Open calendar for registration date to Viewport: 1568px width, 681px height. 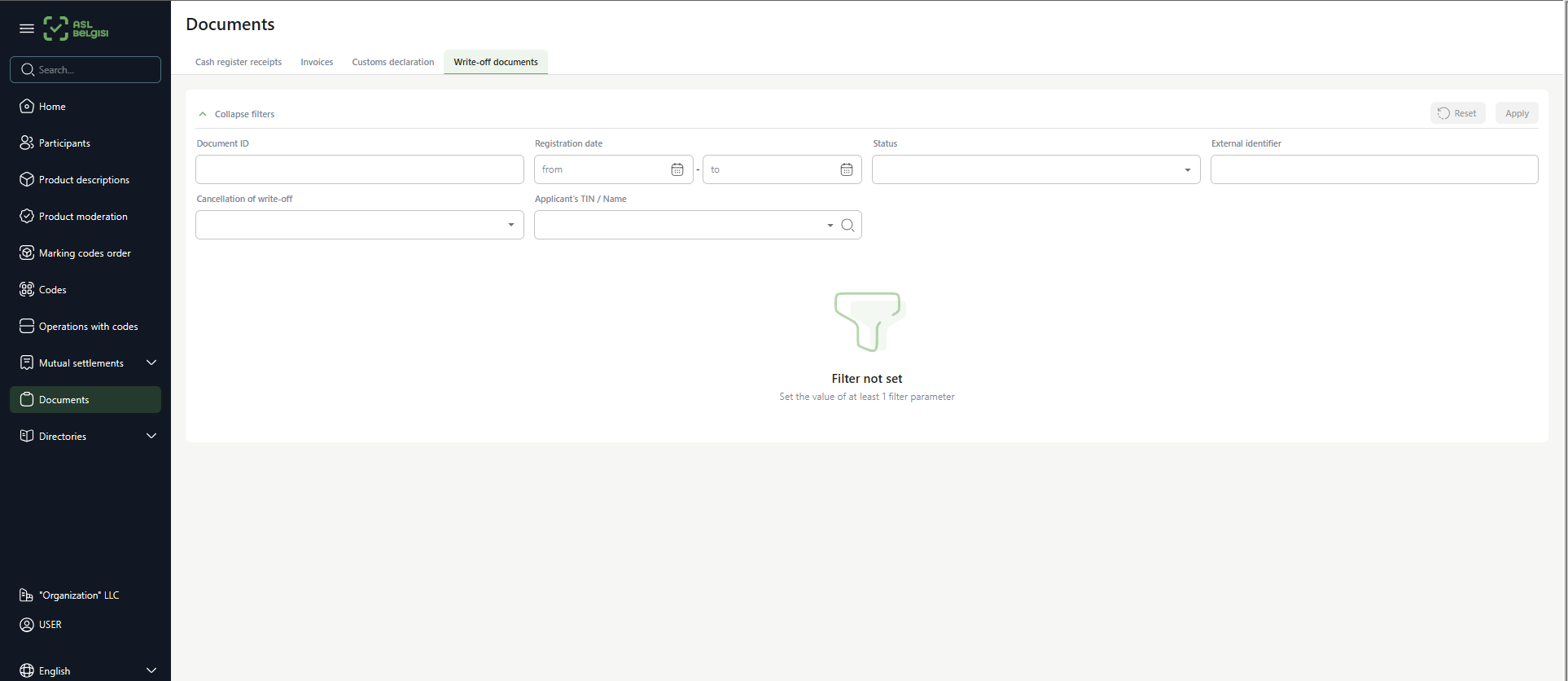pyautogui.click(x=846, y=169)
